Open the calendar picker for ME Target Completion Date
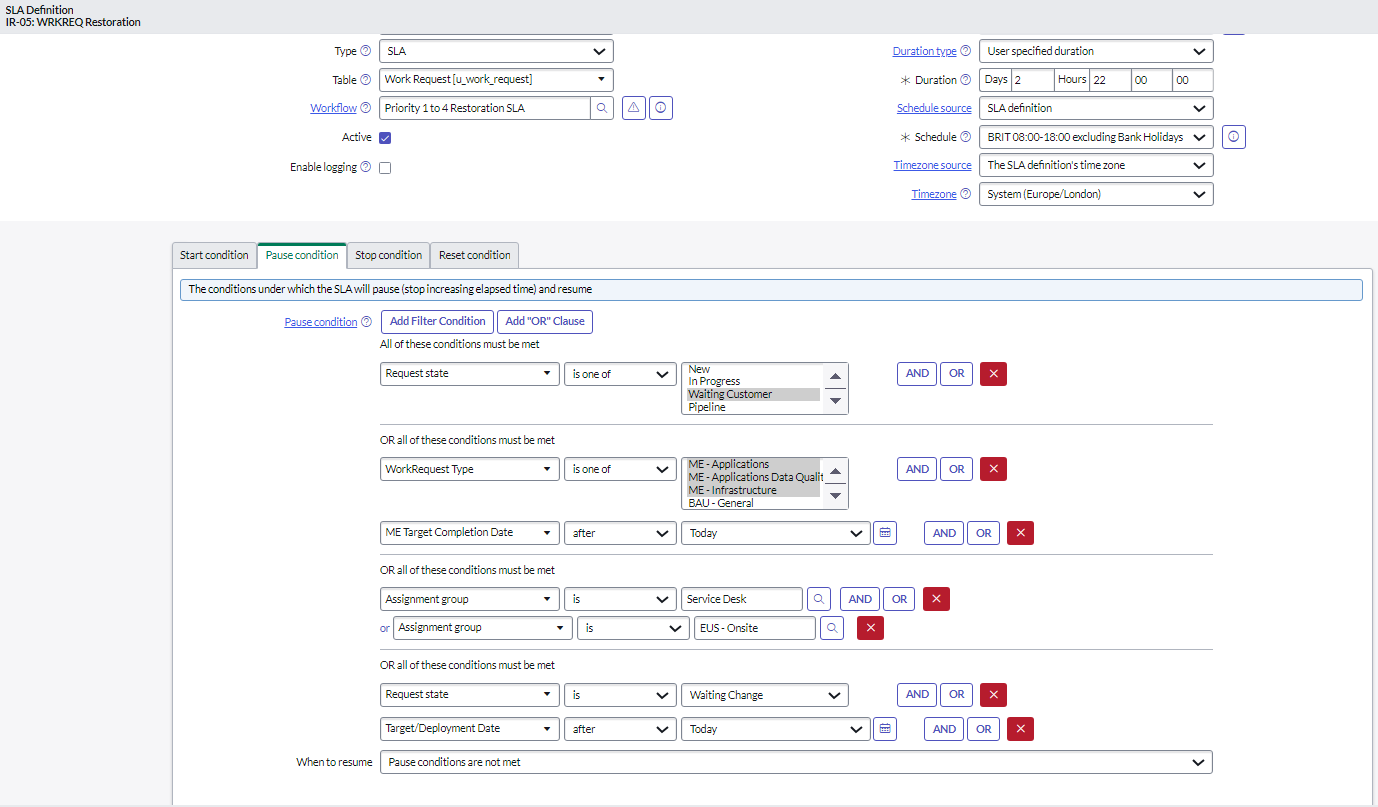 pyautogui.click(x=884, y=532)
